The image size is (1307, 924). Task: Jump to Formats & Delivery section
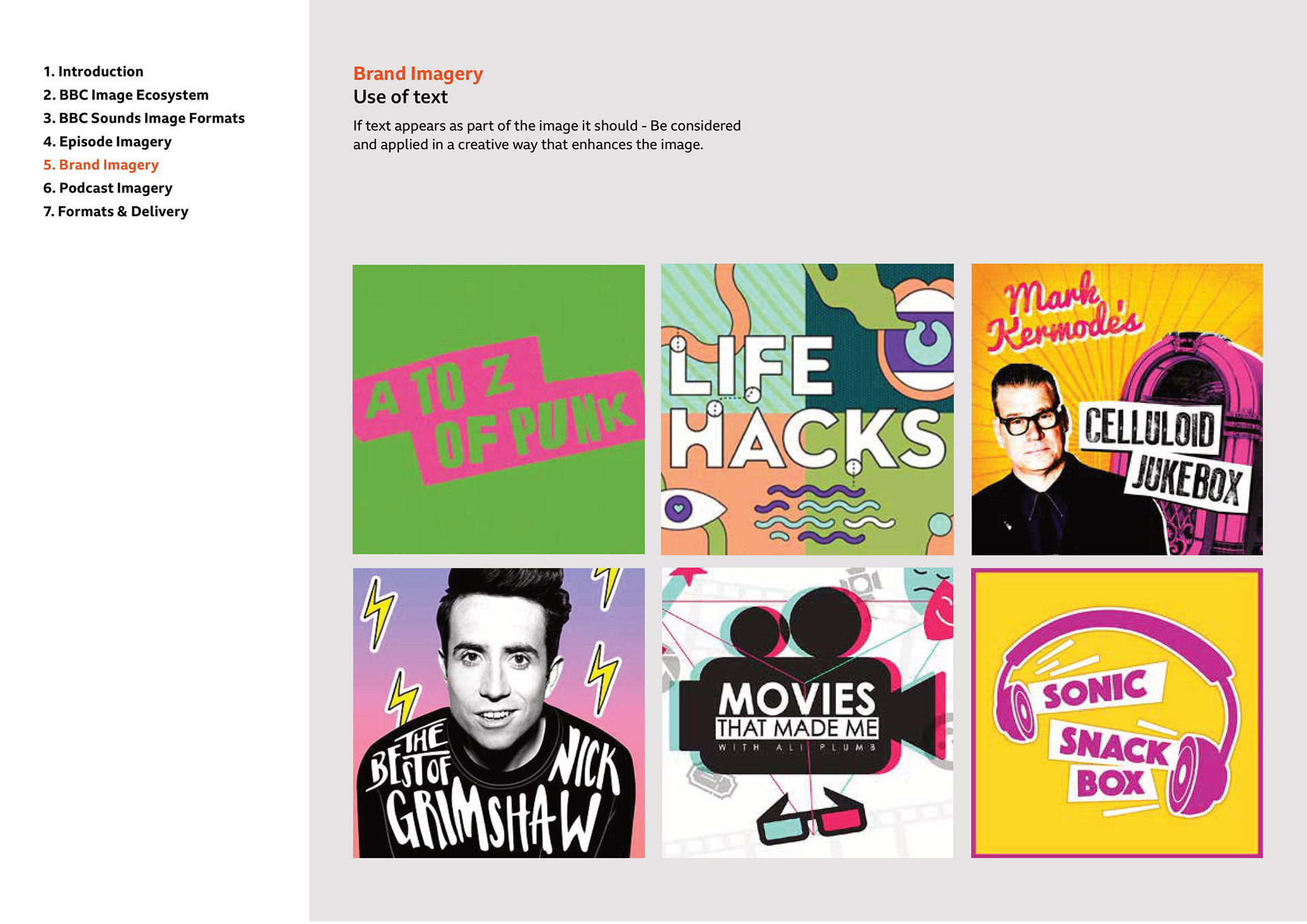(115, 211)
